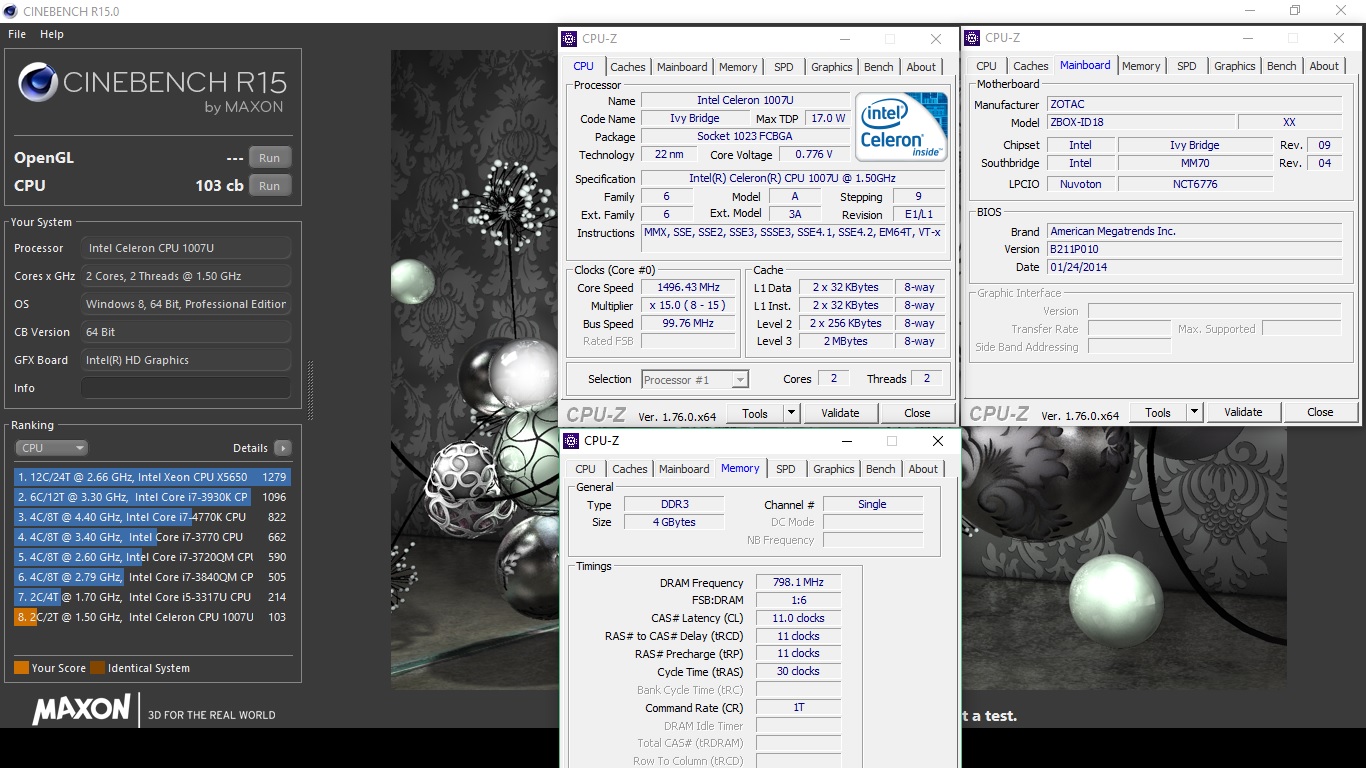Viewport: 1366px width, 768px height.
Task: Click the BIOS Version value B211P010
Action: pos(1194,249)
